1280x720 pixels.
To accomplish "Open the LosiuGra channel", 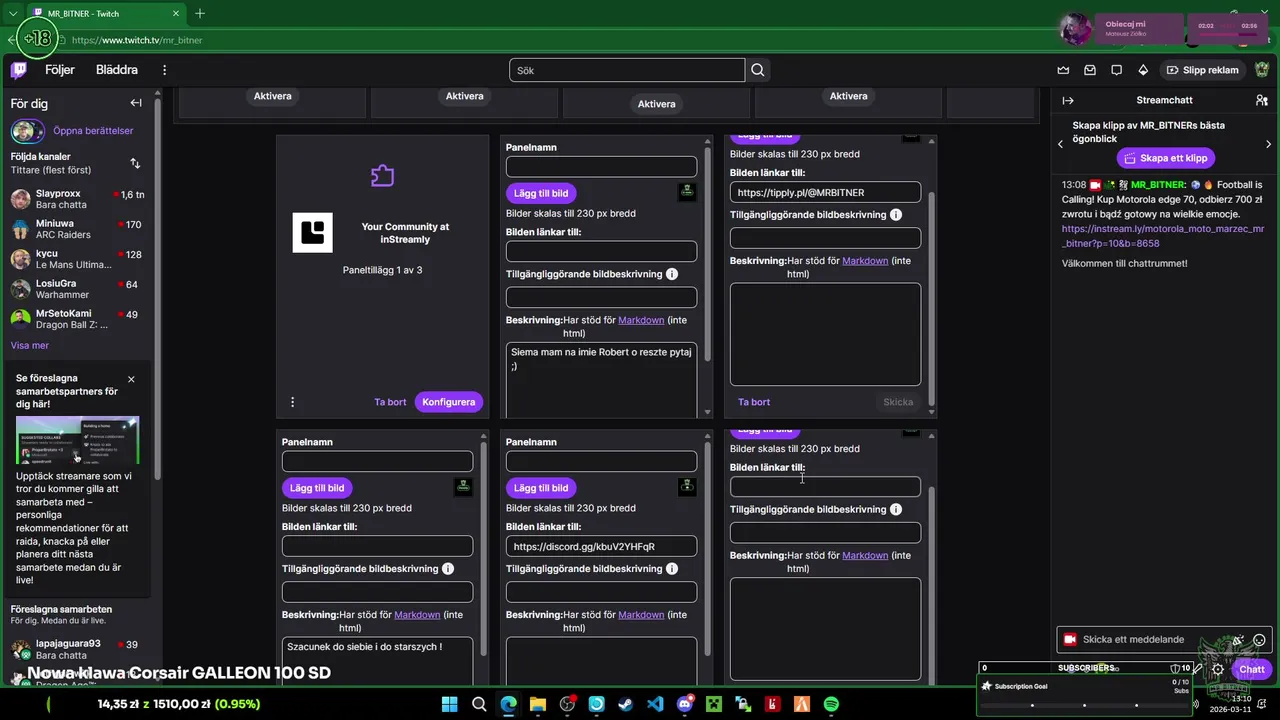I will [x=77, y=289].
